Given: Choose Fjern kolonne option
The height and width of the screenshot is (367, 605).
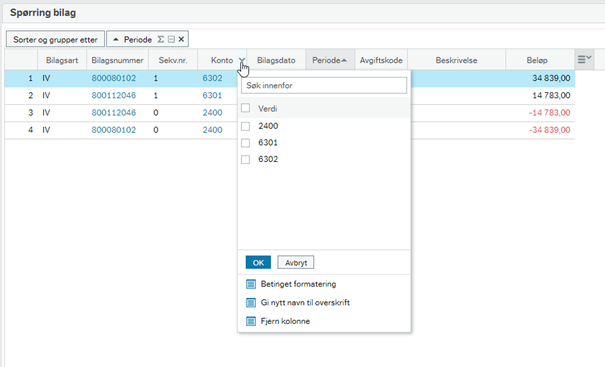Looking at the screenshot, I should pos(285,321).
